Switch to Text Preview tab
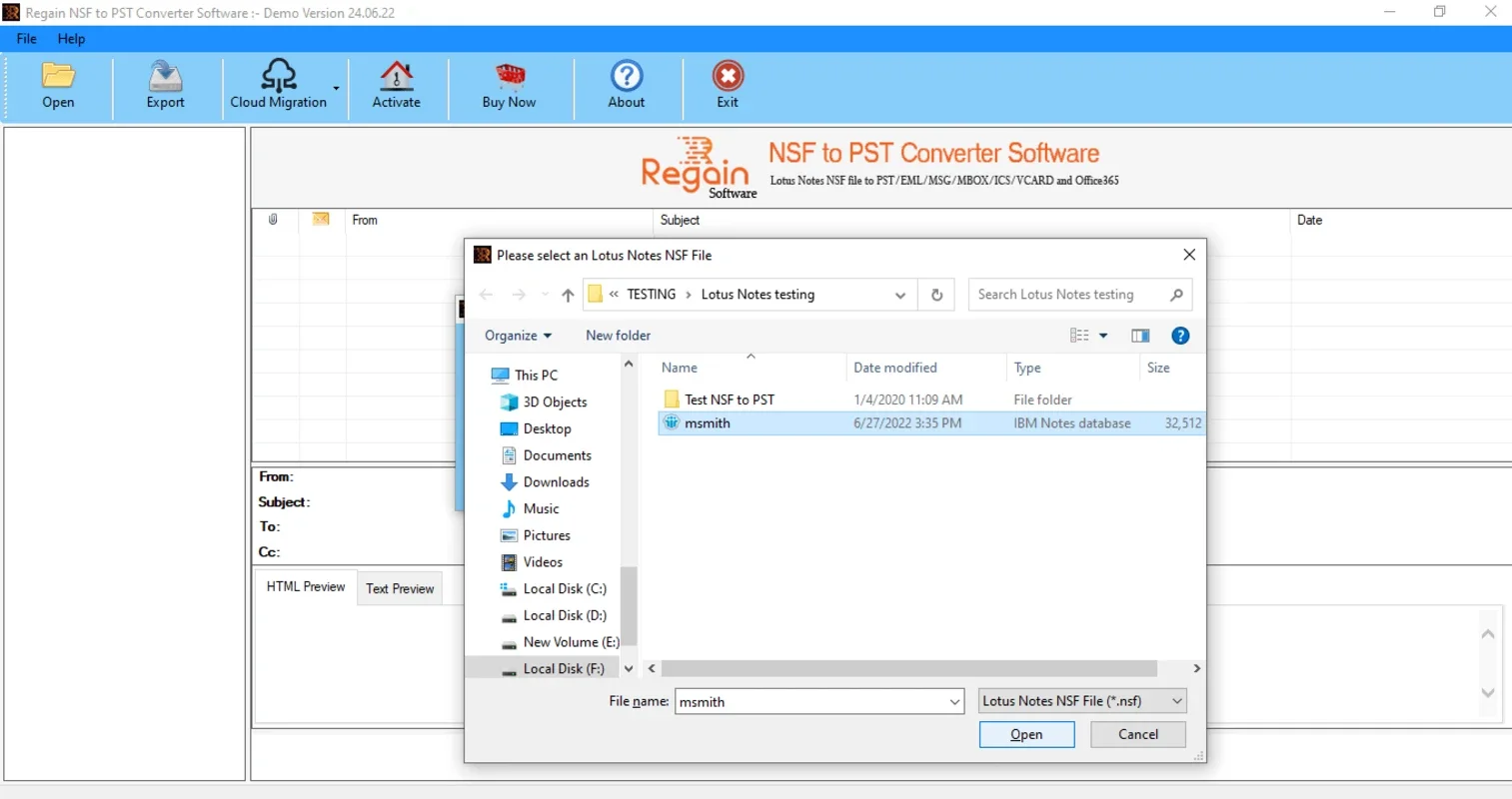The image size is (1512, 799). tap(400, 588)
